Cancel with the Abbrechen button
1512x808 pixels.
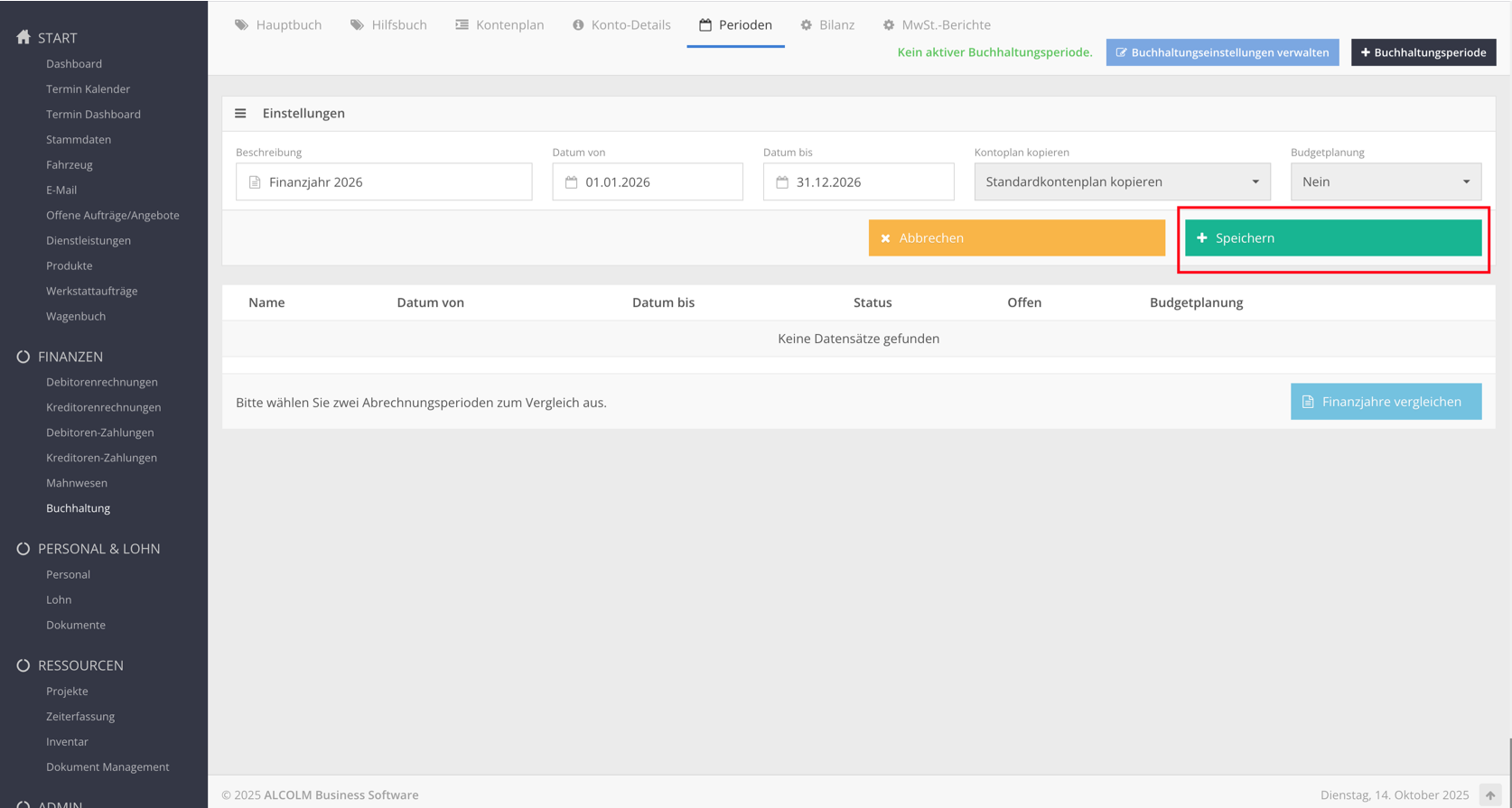[1016, 238]
